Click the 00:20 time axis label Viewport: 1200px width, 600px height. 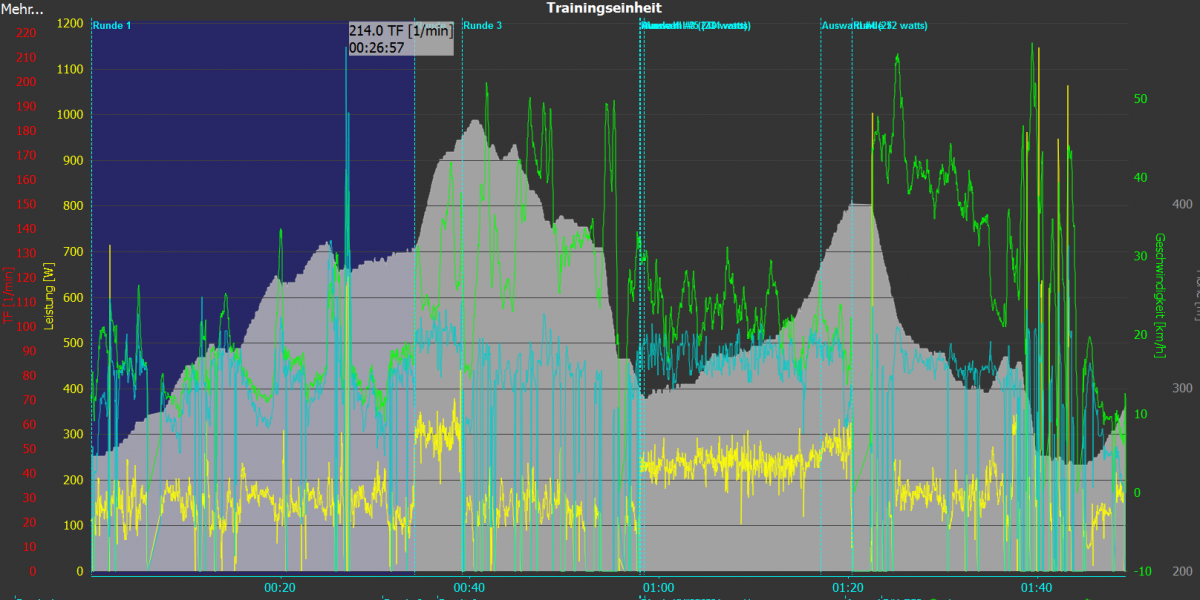[279, 587]
